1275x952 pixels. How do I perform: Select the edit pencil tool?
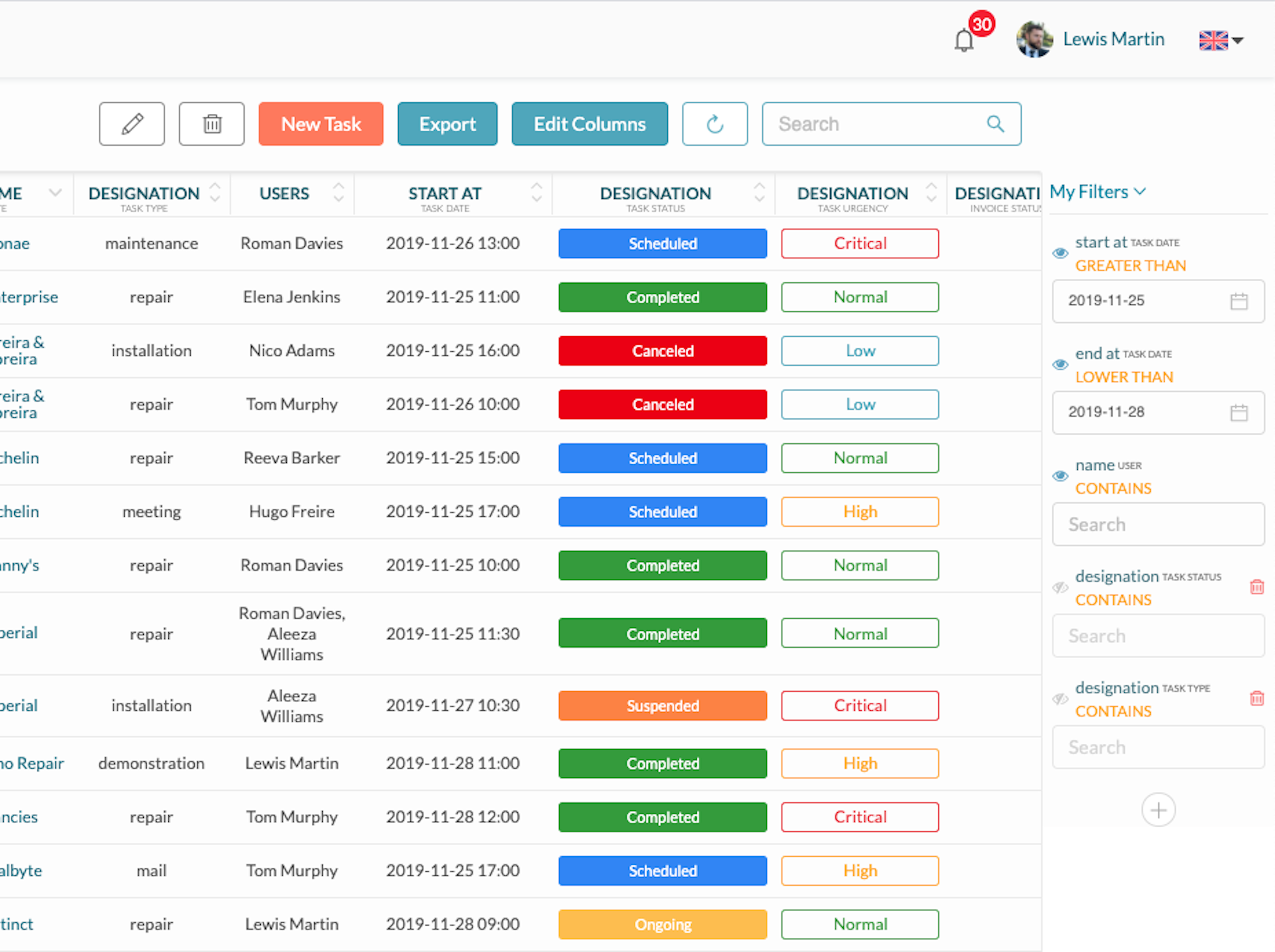tap(131, 123)
